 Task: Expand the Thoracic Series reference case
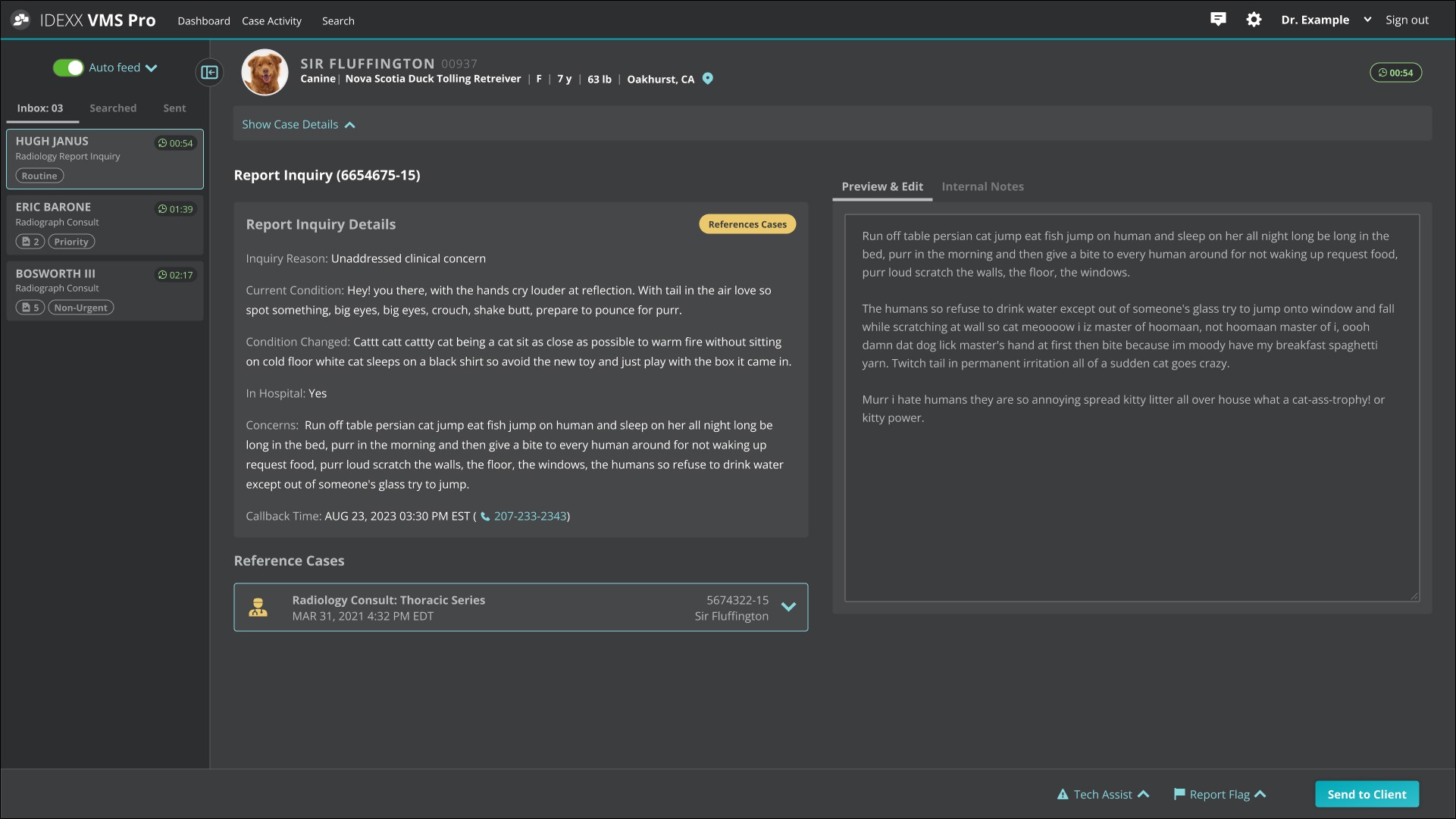coord(788,607)
